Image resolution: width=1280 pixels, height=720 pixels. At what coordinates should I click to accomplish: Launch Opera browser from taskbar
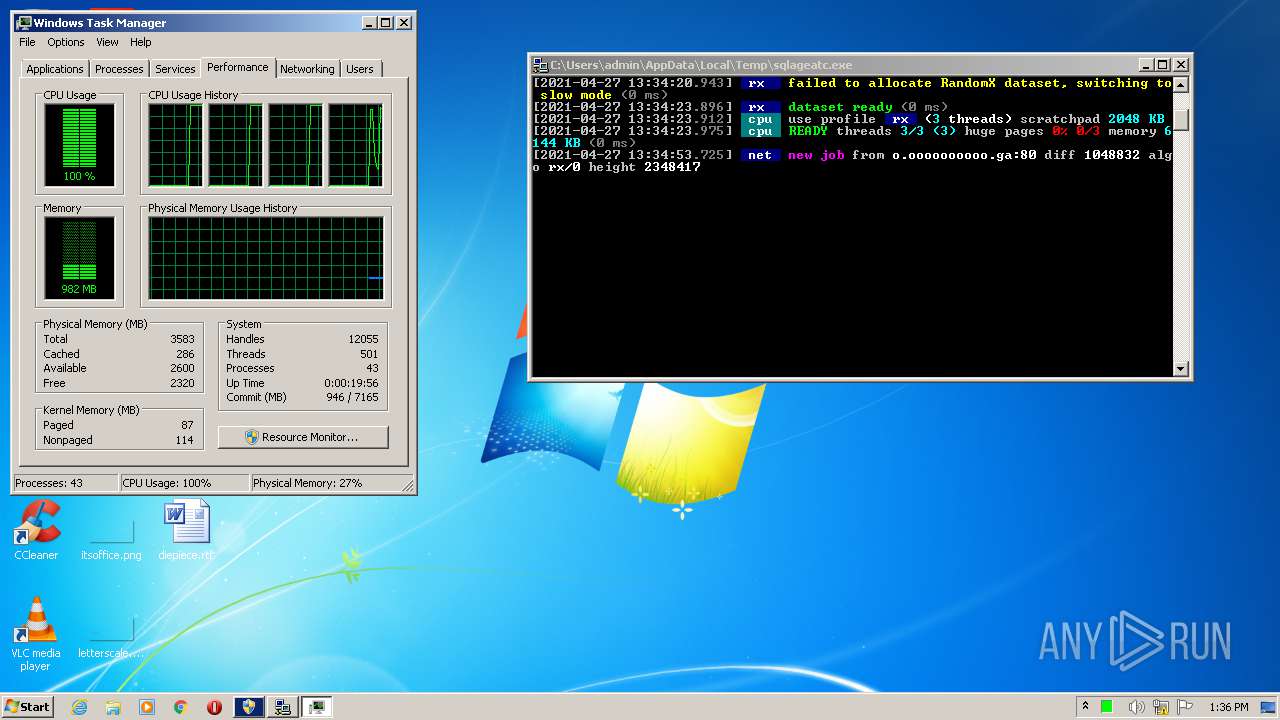[x=214, y=707]
